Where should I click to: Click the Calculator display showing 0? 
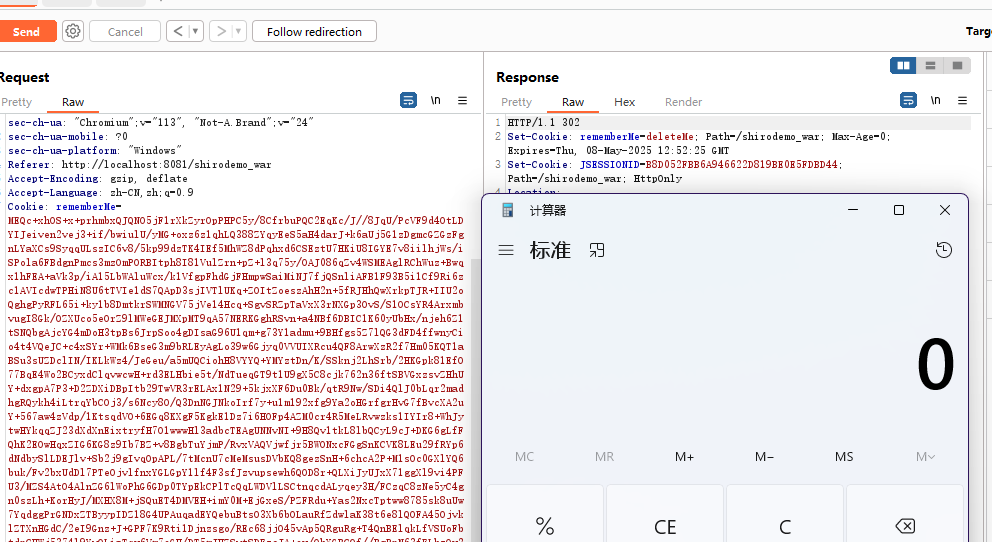coord(935,365)
